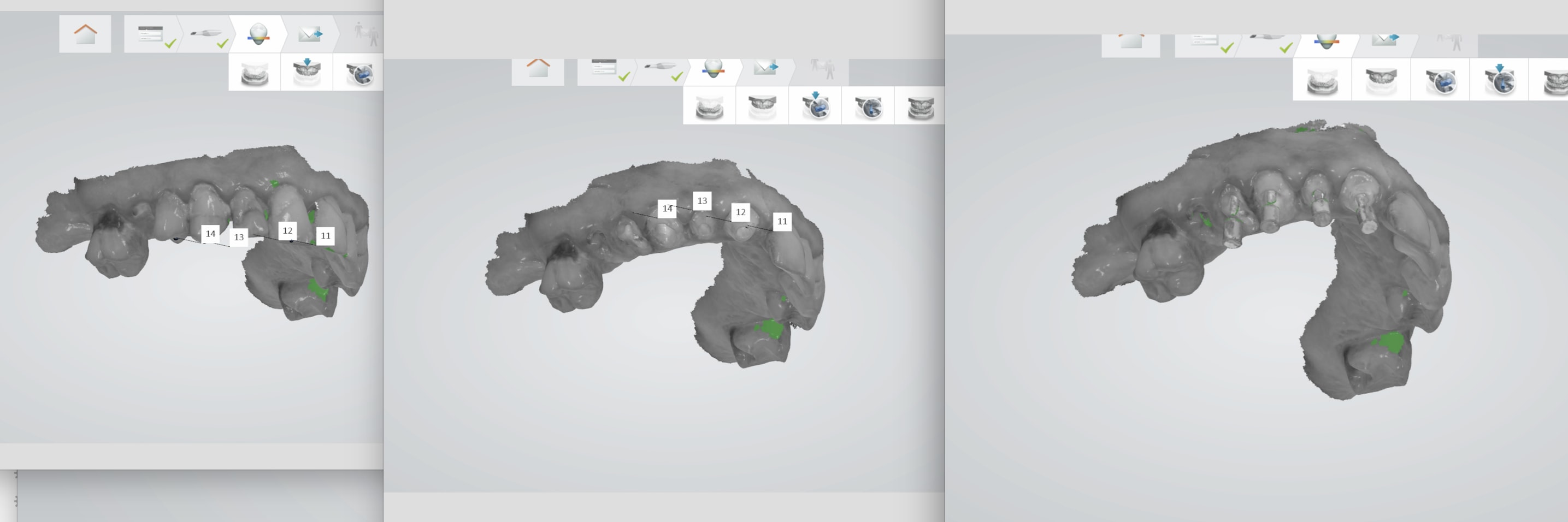
Task: Click the Analyze tooth step in the middle window
Action: tap(712, 68)
